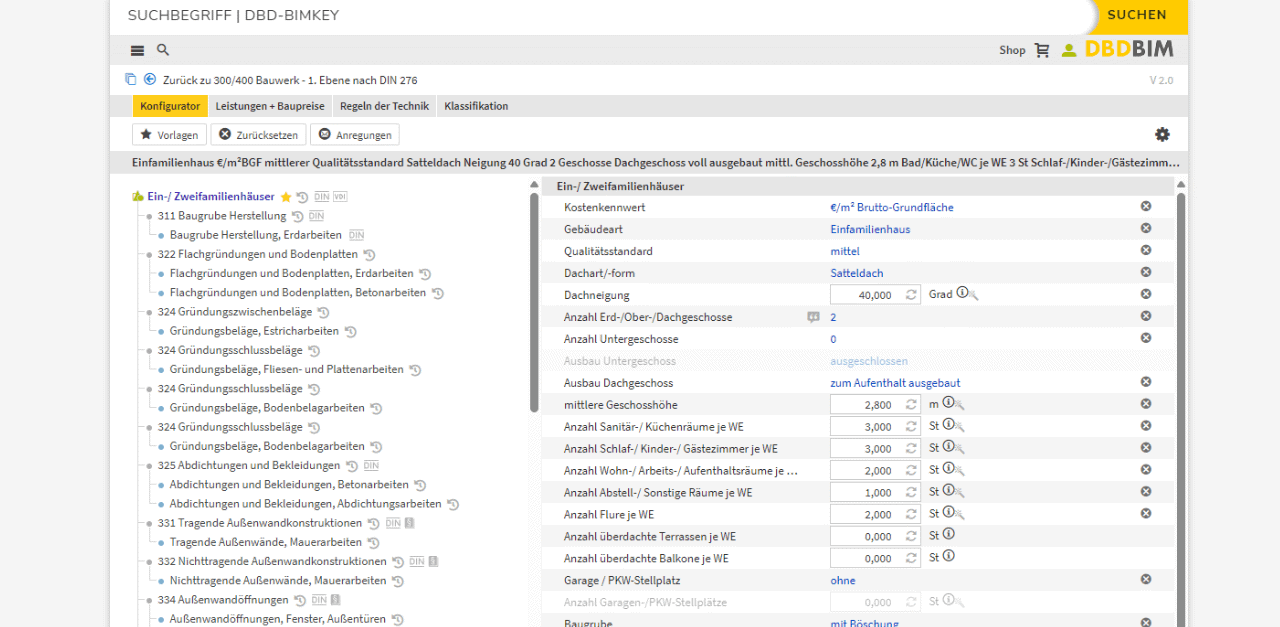Select tree row Flachgründungen und Bodenplatten, Betonarbeiten
This screenshot has height=627, width=1280.
pos(298,293)
